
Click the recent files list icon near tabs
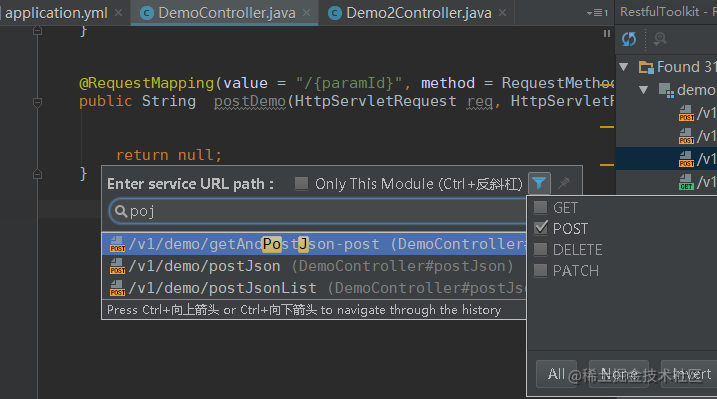point(597,13)
